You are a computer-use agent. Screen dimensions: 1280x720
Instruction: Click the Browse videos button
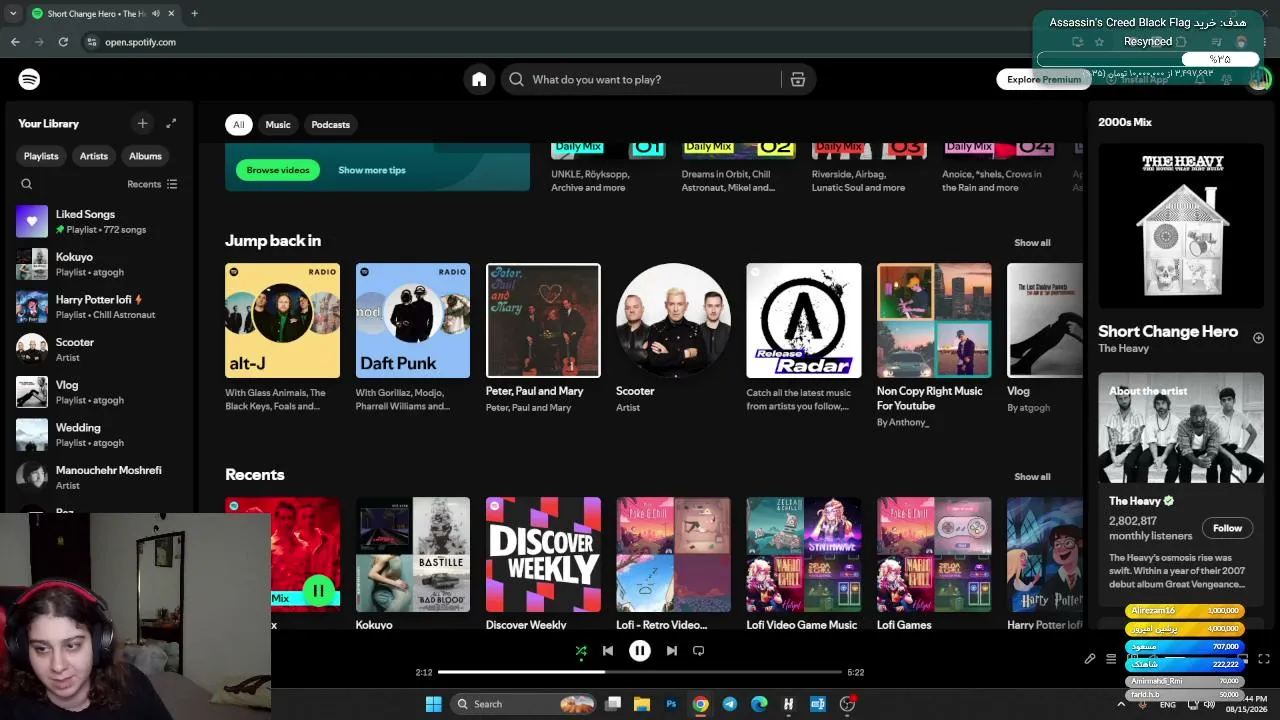coord(278,170)
